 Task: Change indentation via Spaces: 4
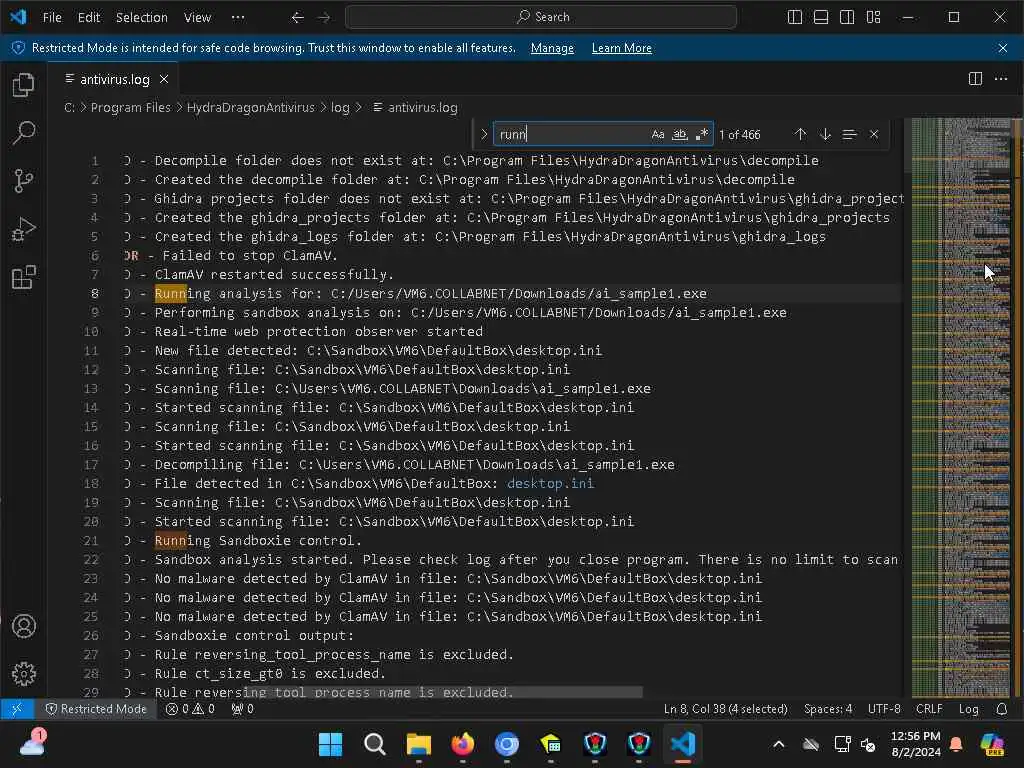tap(828, 709)
